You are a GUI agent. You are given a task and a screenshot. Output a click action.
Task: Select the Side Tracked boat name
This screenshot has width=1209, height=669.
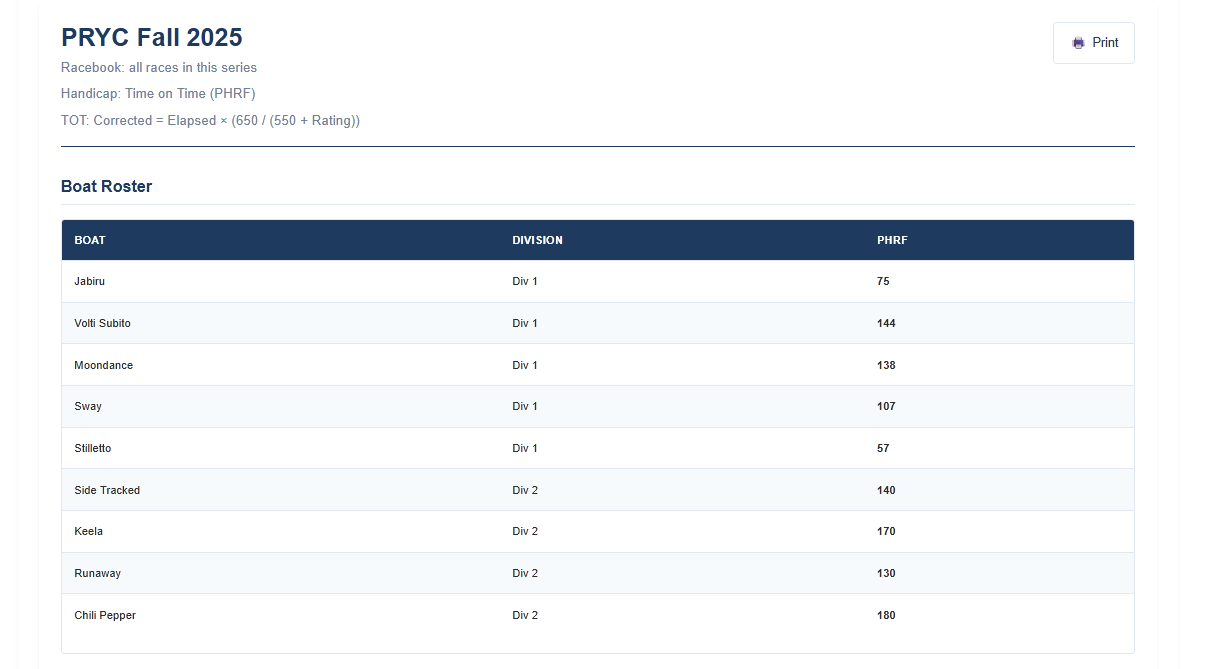pyautogui.click(x=107, y=491)
